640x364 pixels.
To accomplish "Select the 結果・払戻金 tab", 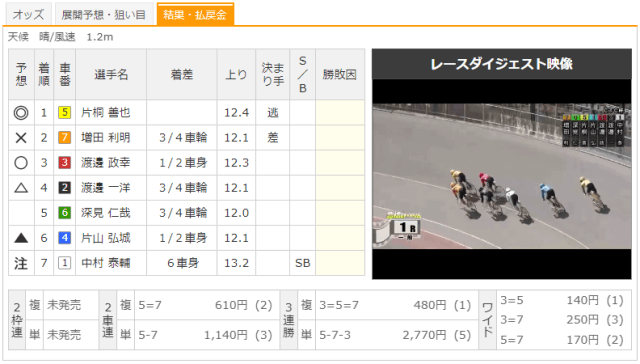I will pyautogui.click(x=195, y=15).
